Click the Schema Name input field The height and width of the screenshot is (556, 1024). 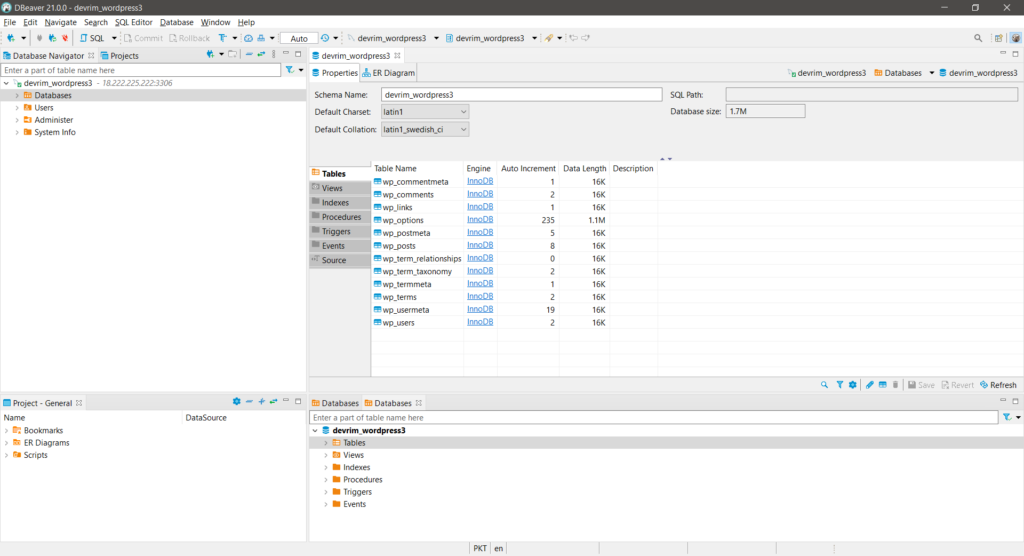(x=521, y=95)
